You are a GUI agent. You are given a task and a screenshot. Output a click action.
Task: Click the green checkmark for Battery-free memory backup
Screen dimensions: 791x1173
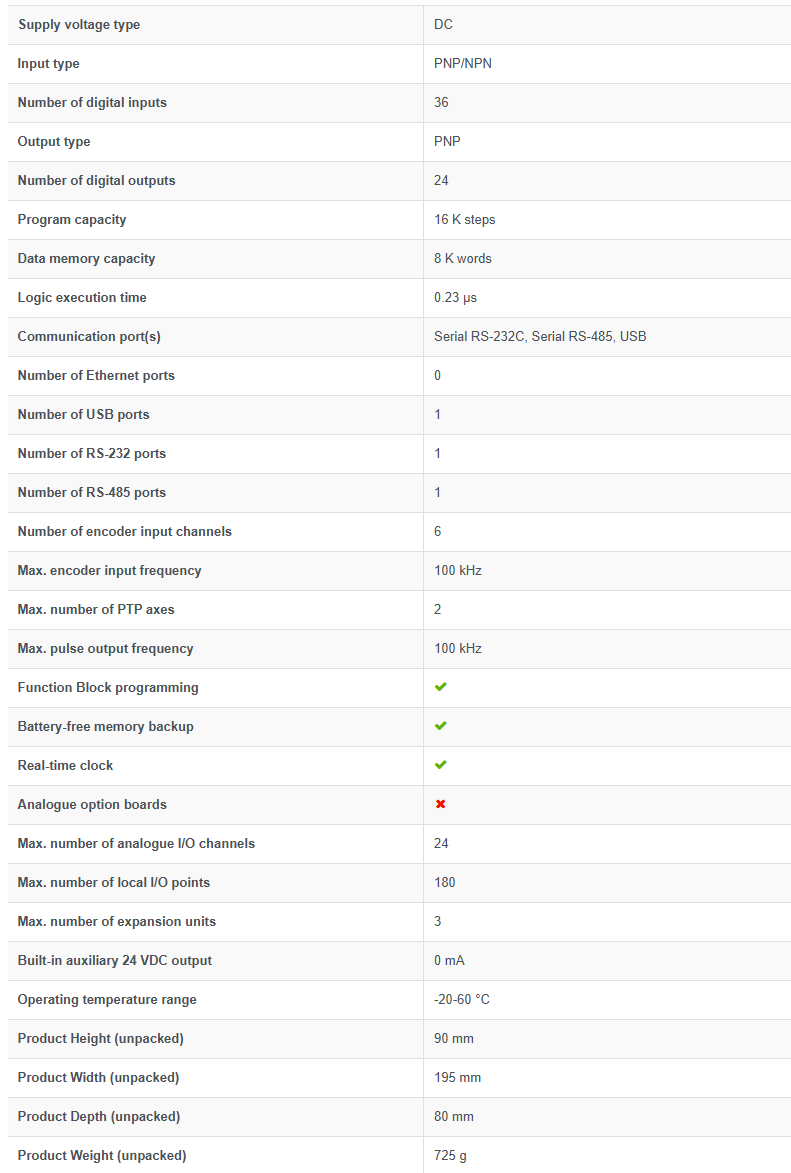point(441,726)
